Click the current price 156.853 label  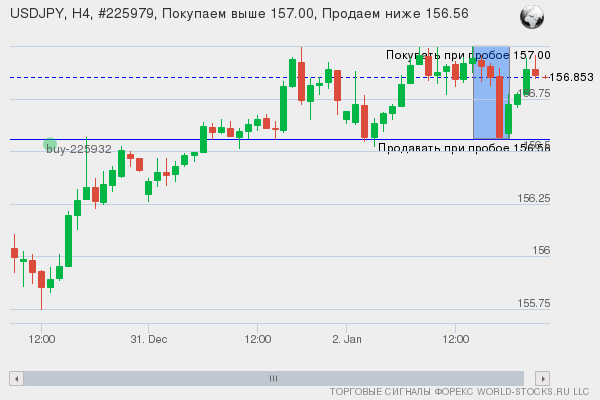(x=572, y=77)
